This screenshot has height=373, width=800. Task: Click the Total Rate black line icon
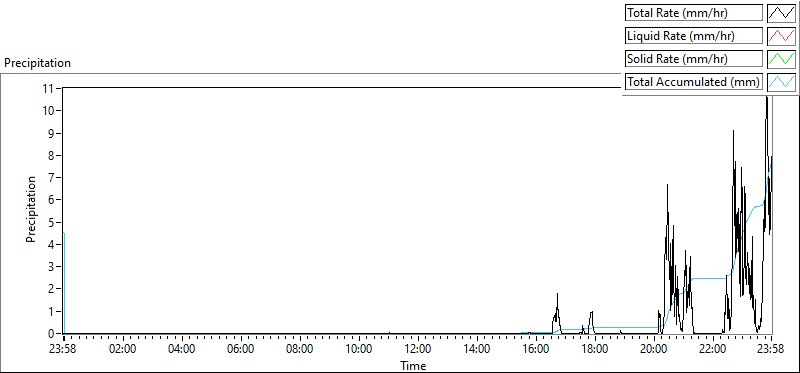point(781,13)
